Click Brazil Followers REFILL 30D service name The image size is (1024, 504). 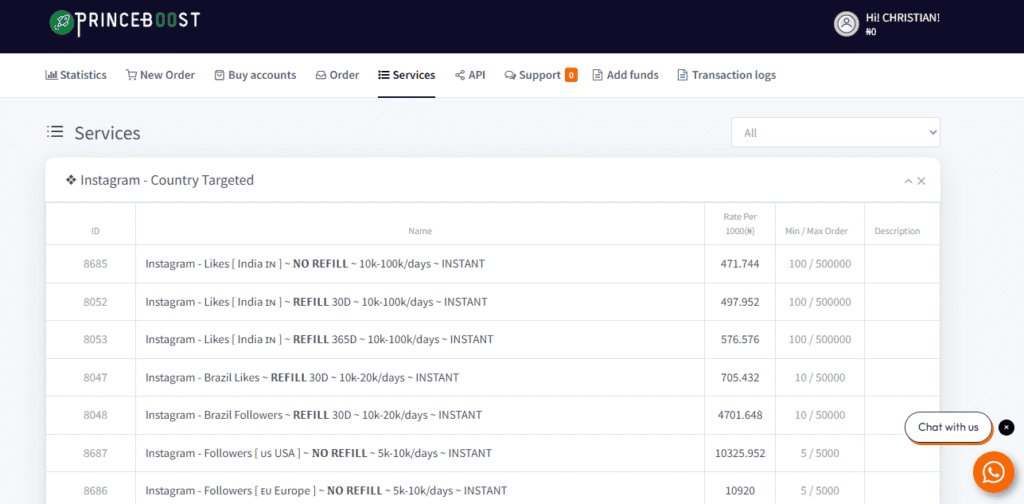(x=313, y=415)
